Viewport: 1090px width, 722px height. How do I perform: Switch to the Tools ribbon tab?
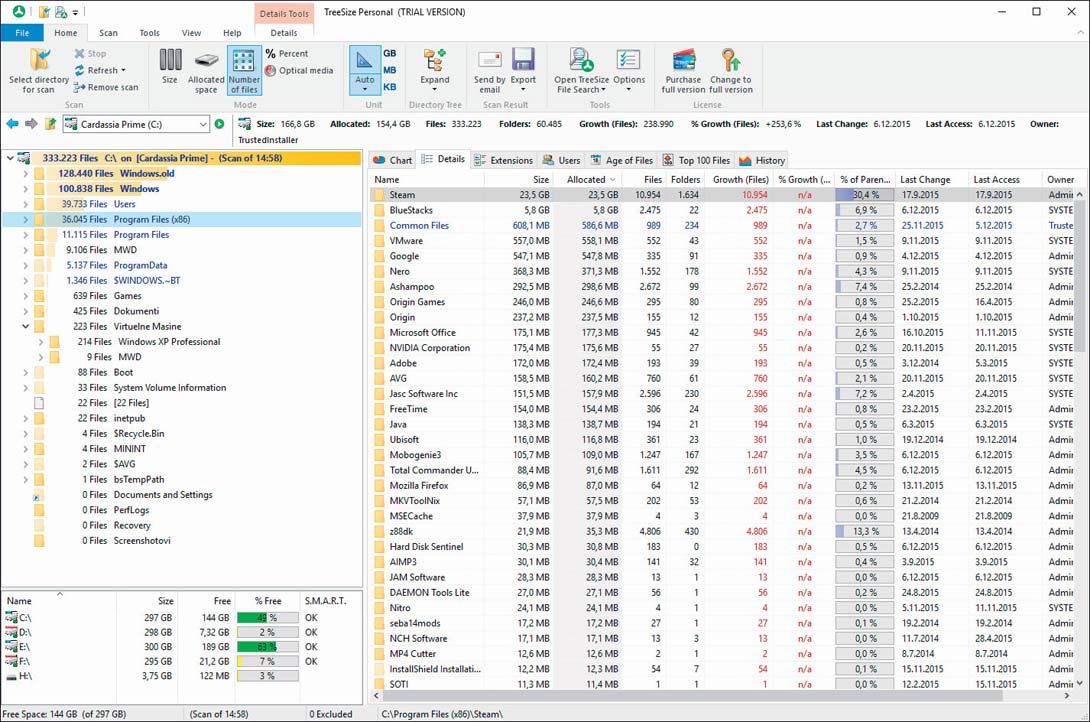(149, 33)
